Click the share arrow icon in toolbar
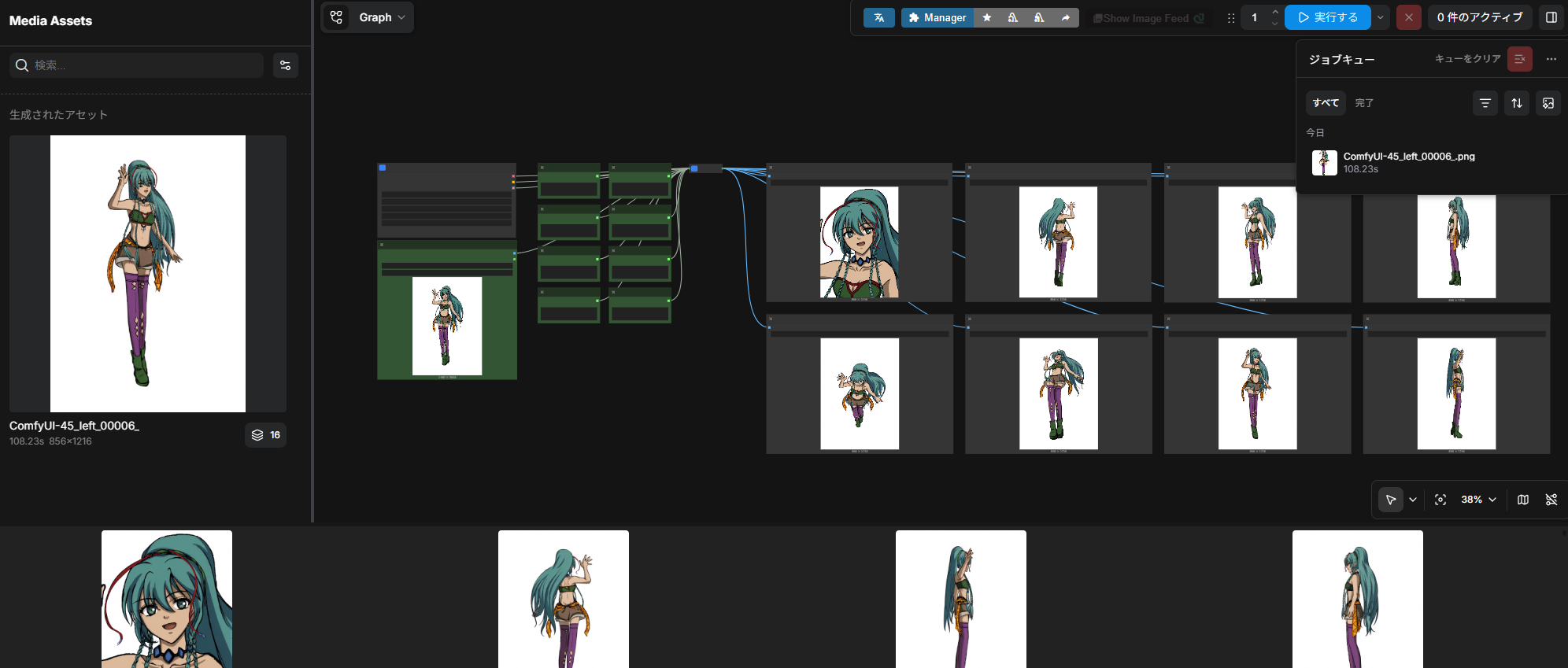The height and width of the screenshot is (668, 1568). click(1065, 17)
